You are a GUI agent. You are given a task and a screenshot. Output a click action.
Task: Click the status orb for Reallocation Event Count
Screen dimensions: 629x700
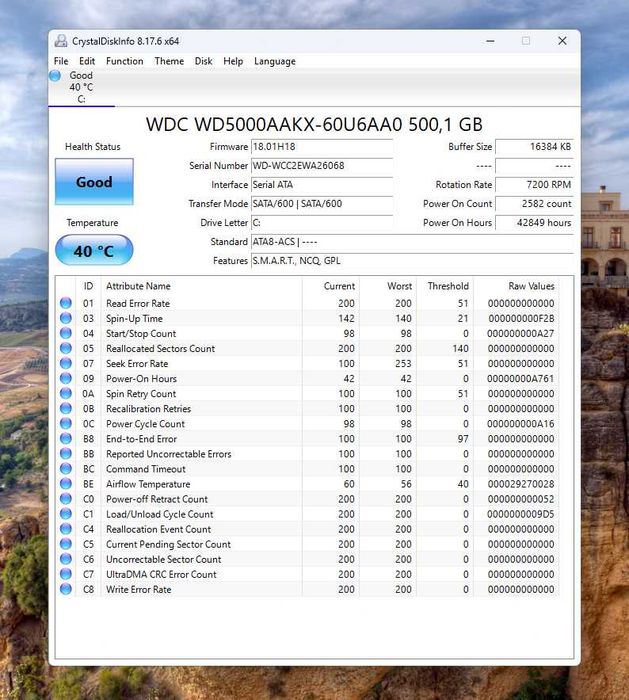pos(66,529)
